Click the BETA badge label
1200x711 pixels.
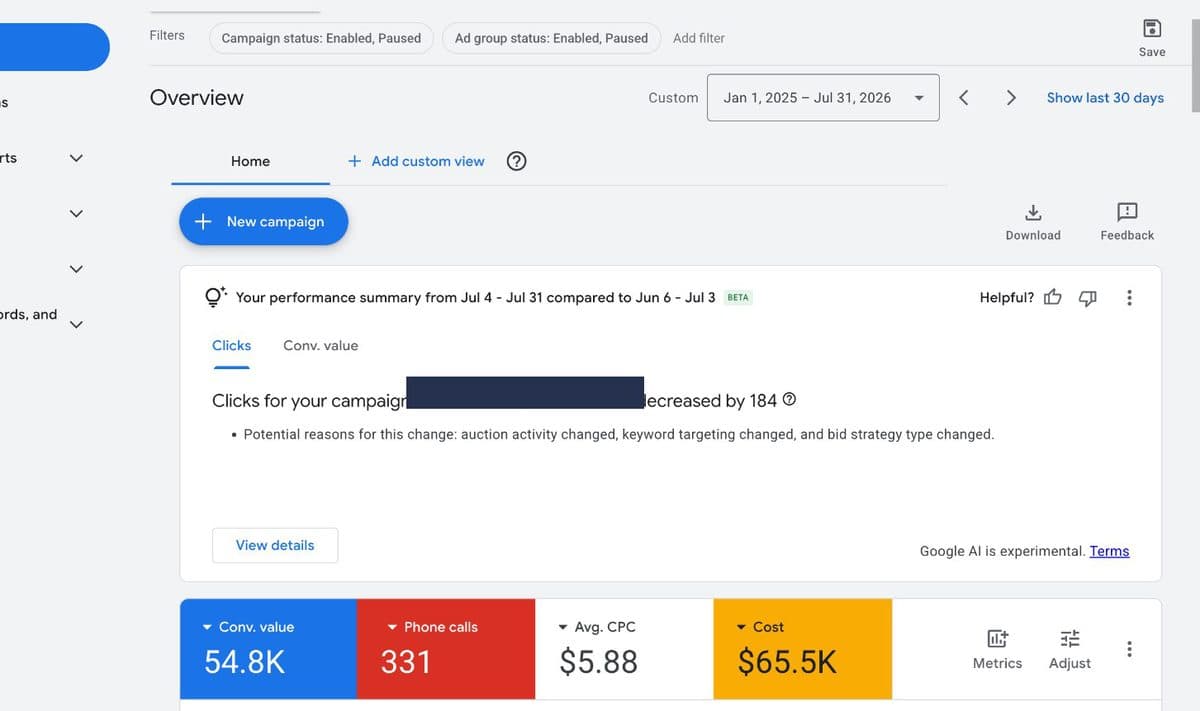(738, 297)
